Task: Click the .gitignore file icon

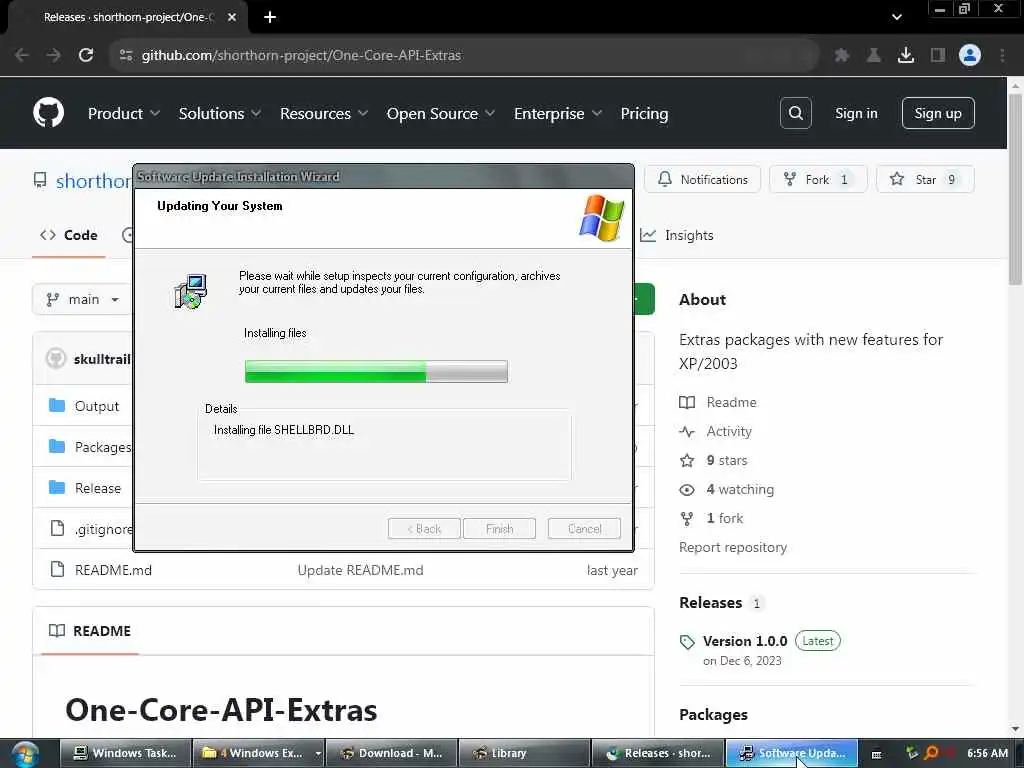Action: [57, 528]
